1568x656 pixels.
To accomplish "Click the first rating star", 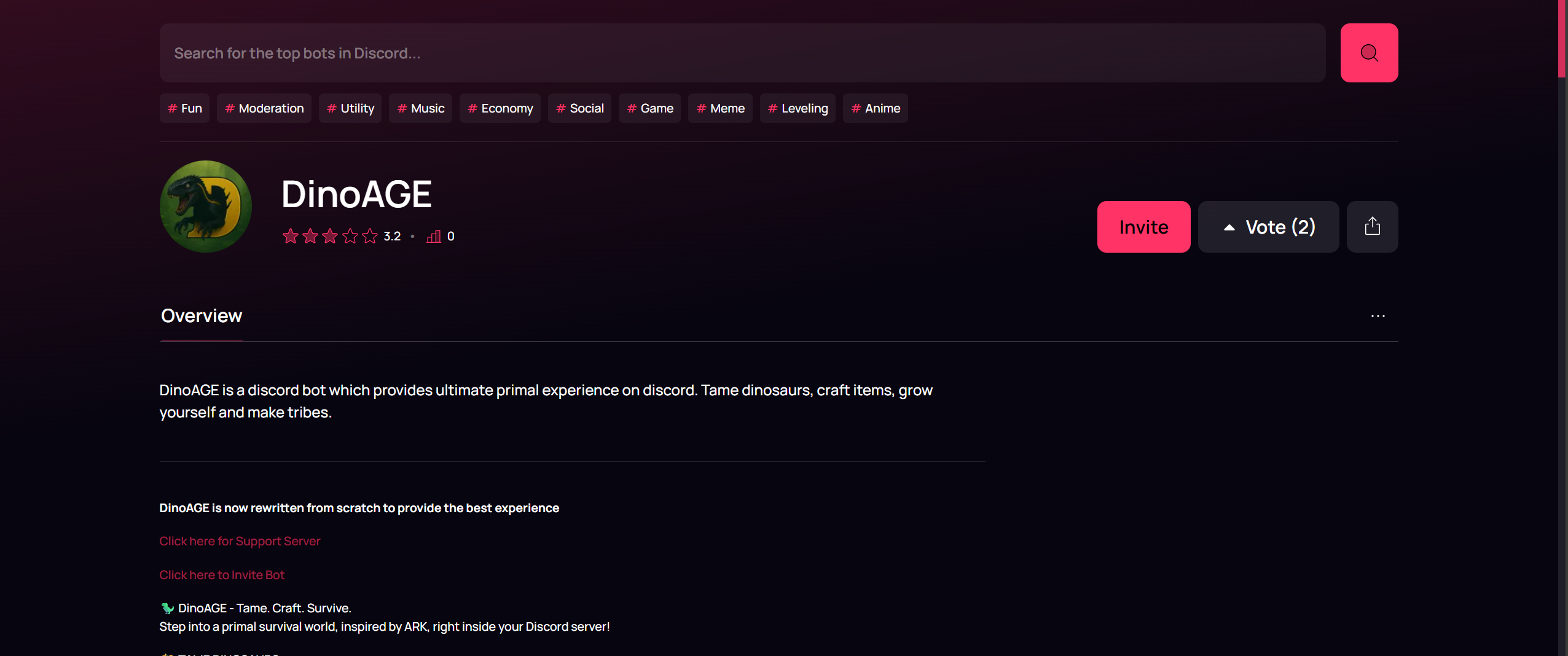I will coord(291,236).
